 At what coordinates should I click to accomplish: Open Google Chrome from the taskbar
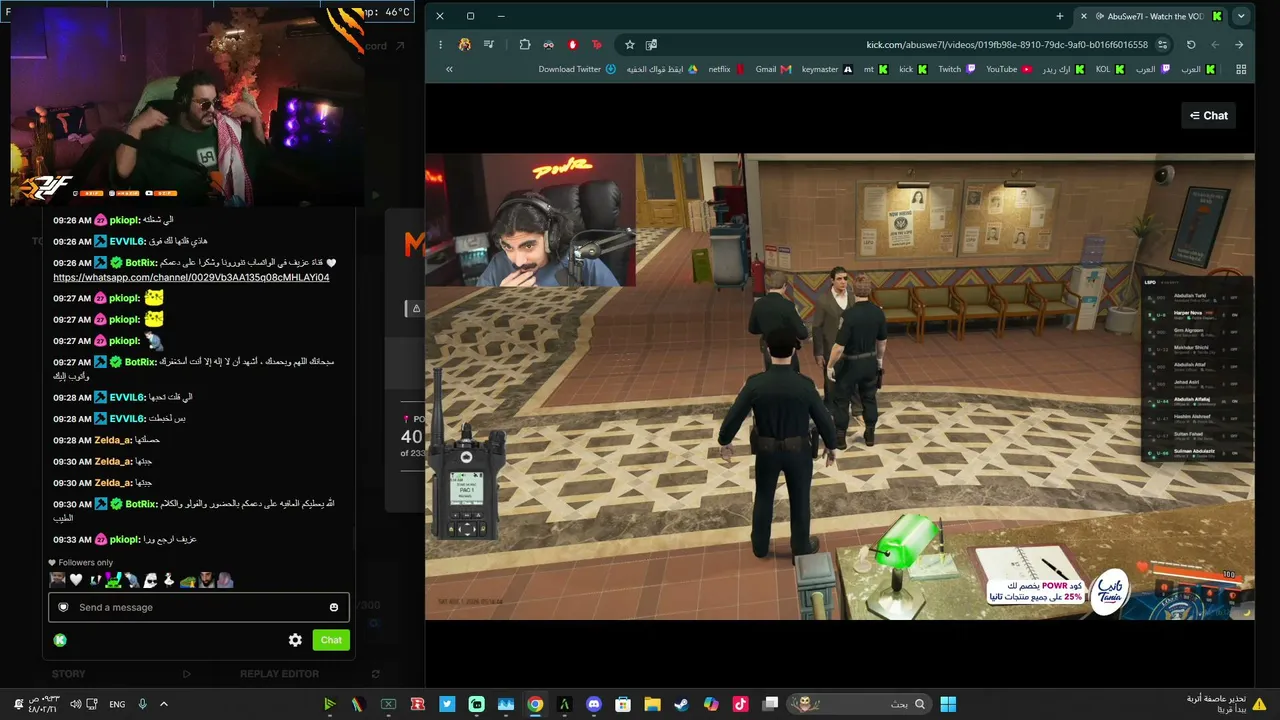pyautogui.click(x=535, y=704)
